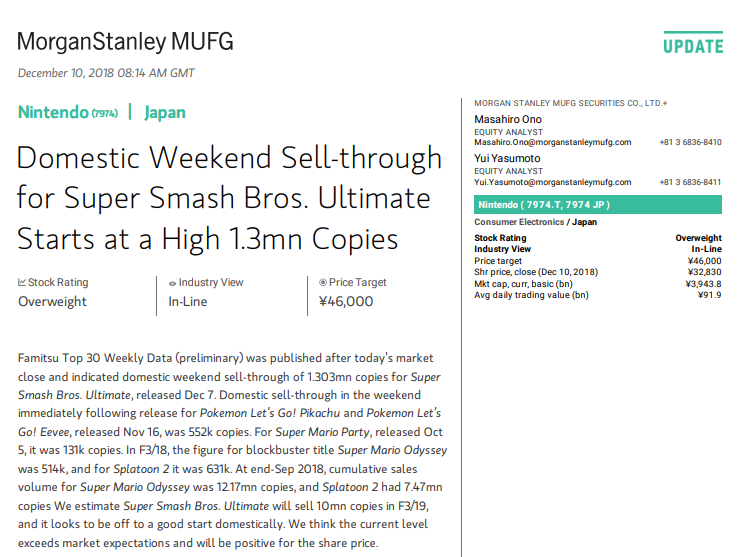Click the December 10, 2018 timestamp

point(106,73)
